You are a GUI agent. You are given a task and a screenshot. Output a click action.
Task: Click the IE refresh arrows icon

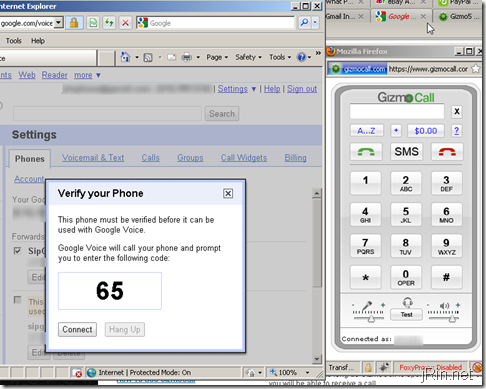[109, 23]
